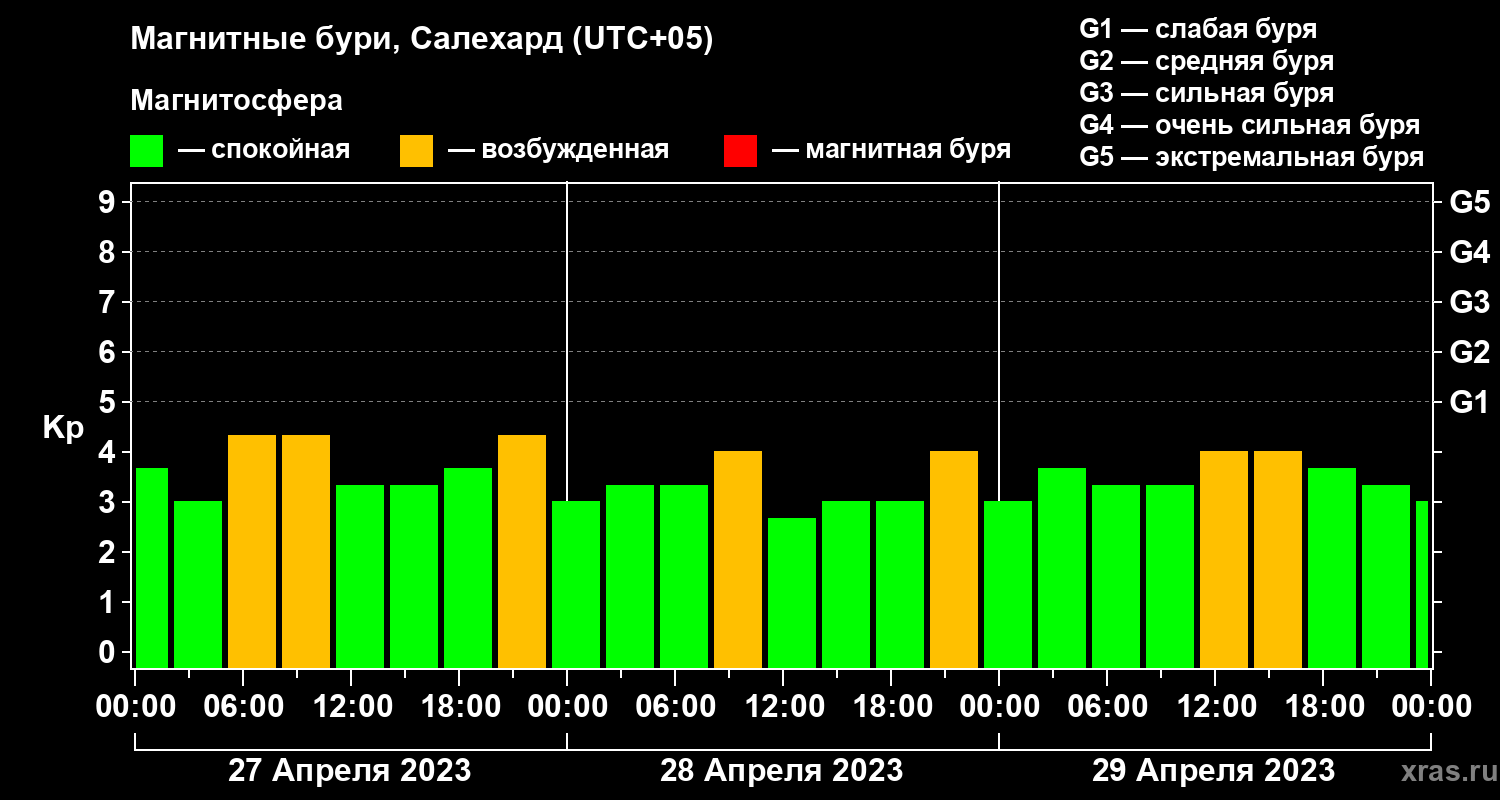The height and width of the screenshot is (800, 1500).
Task: Click the '27 Апреля 2023' date label
Action: pos(350,771)
